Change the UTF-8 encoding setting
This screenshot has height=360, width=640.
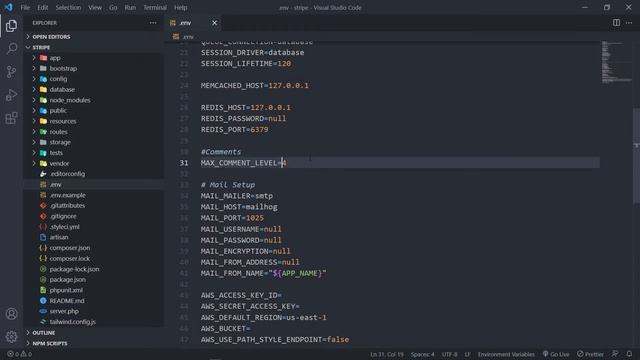[x=449, y=354]
